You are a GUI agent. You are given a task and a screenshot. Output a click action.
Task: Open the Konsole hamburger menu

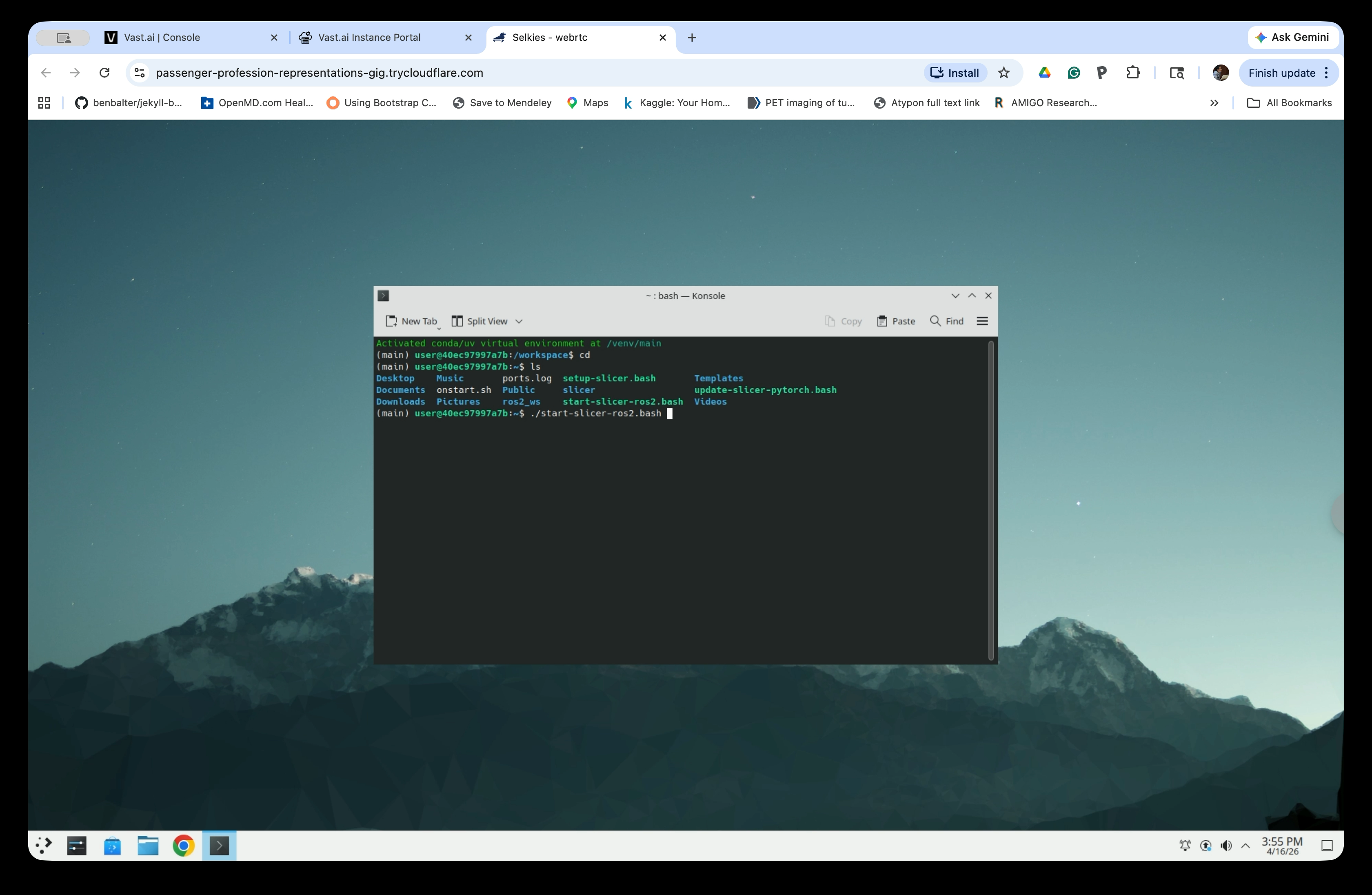[x=982, y=321]
